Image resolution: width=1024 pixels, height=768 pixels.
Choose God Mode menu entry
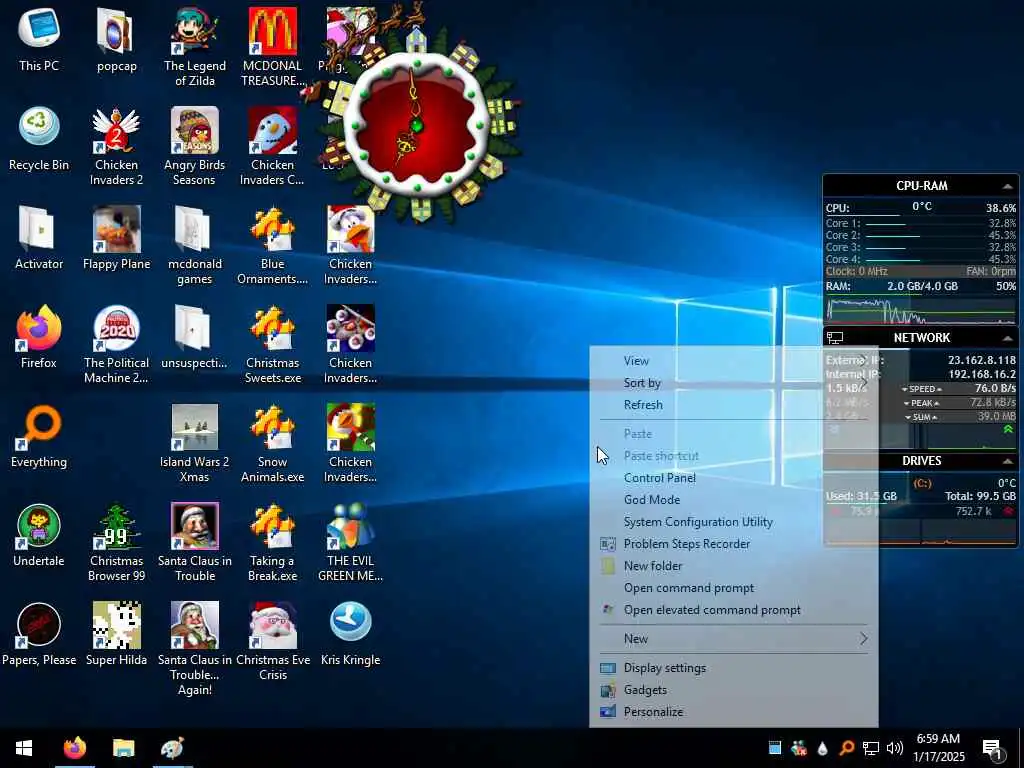point(733,500)
